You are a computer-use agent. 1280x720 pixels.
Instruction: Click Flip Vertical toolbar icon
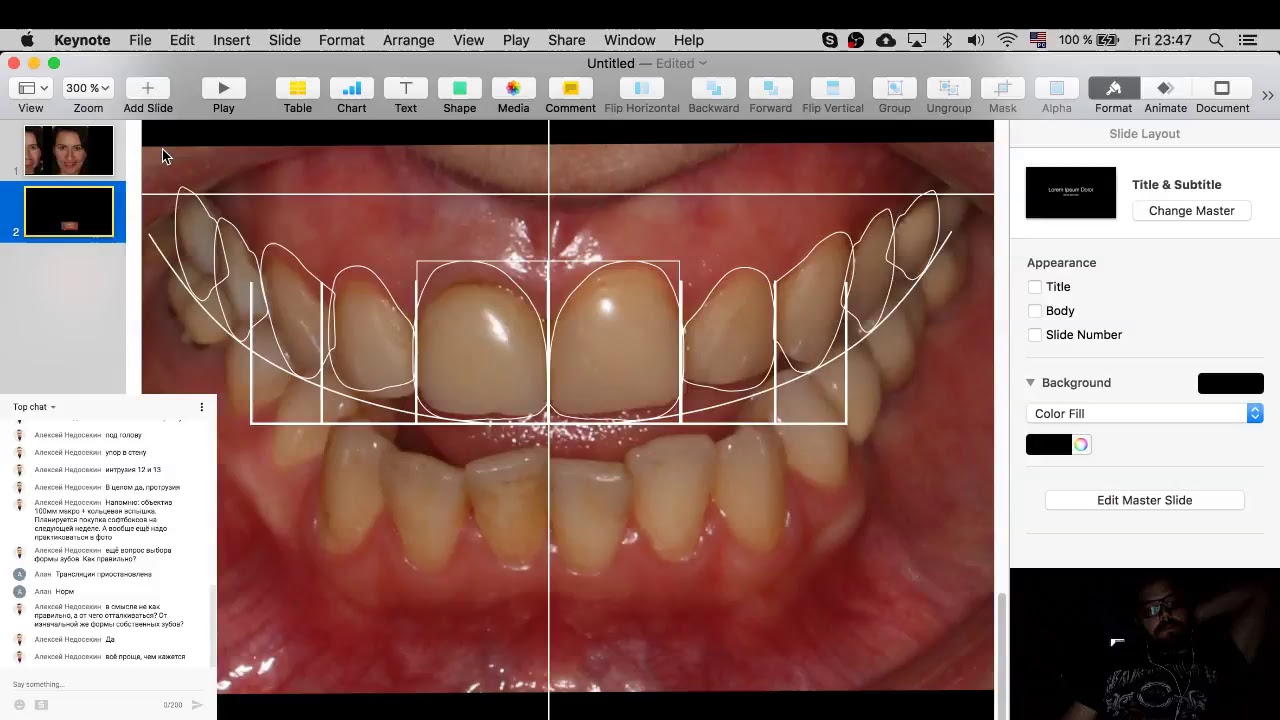[832, 88]
